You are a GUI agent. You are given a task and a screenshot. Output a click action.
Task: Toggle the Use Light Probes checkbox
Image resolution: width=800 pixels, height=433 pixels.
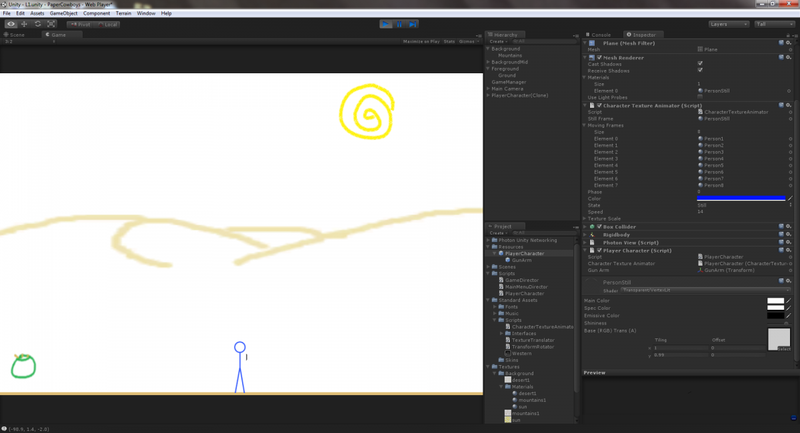click(x=700, y=97)
